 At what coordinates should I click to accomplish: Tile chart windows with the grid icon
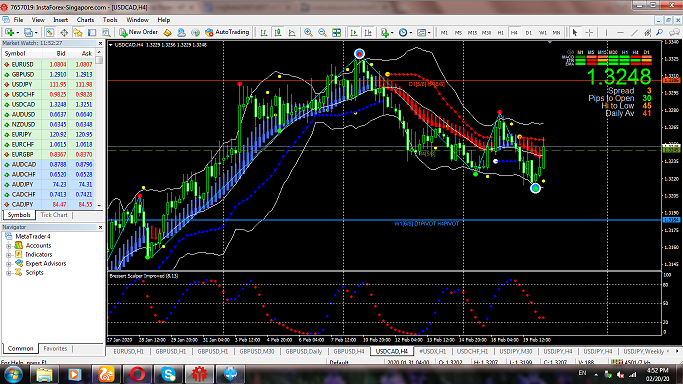[336, 32]
